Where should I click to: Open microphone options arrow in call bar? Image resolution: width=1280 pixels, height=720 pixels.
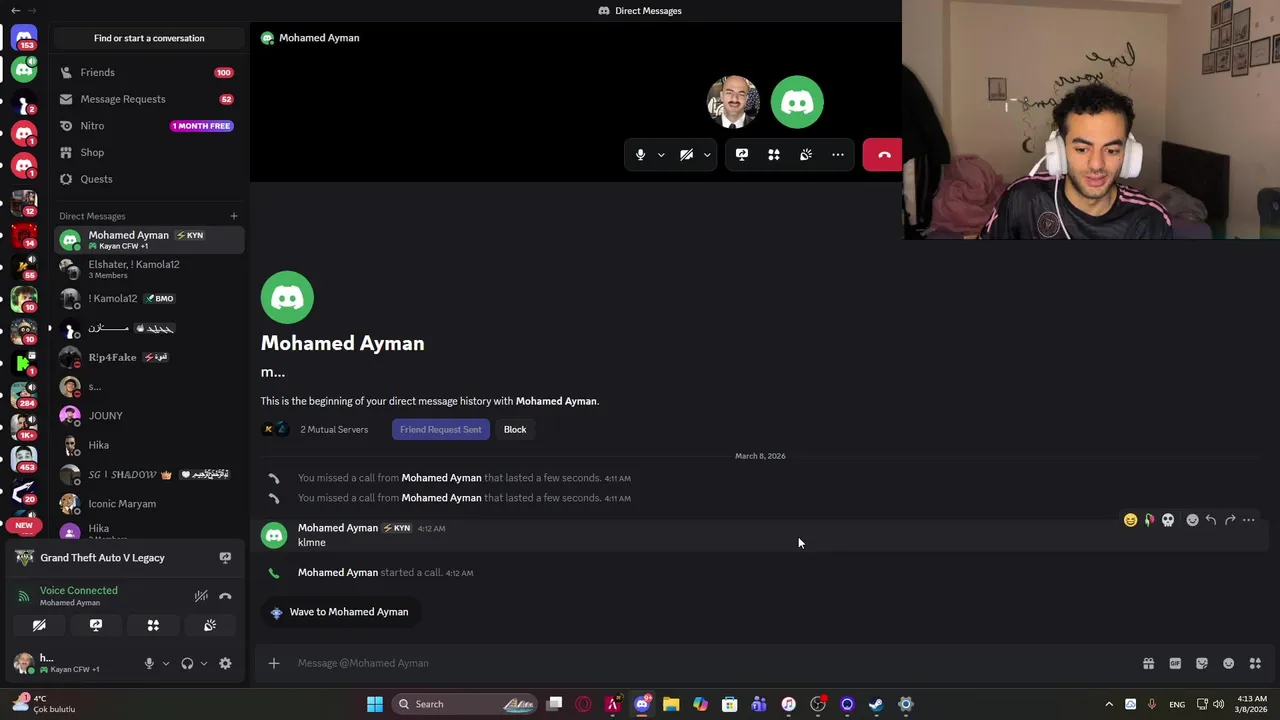click(x=661, y=155)
